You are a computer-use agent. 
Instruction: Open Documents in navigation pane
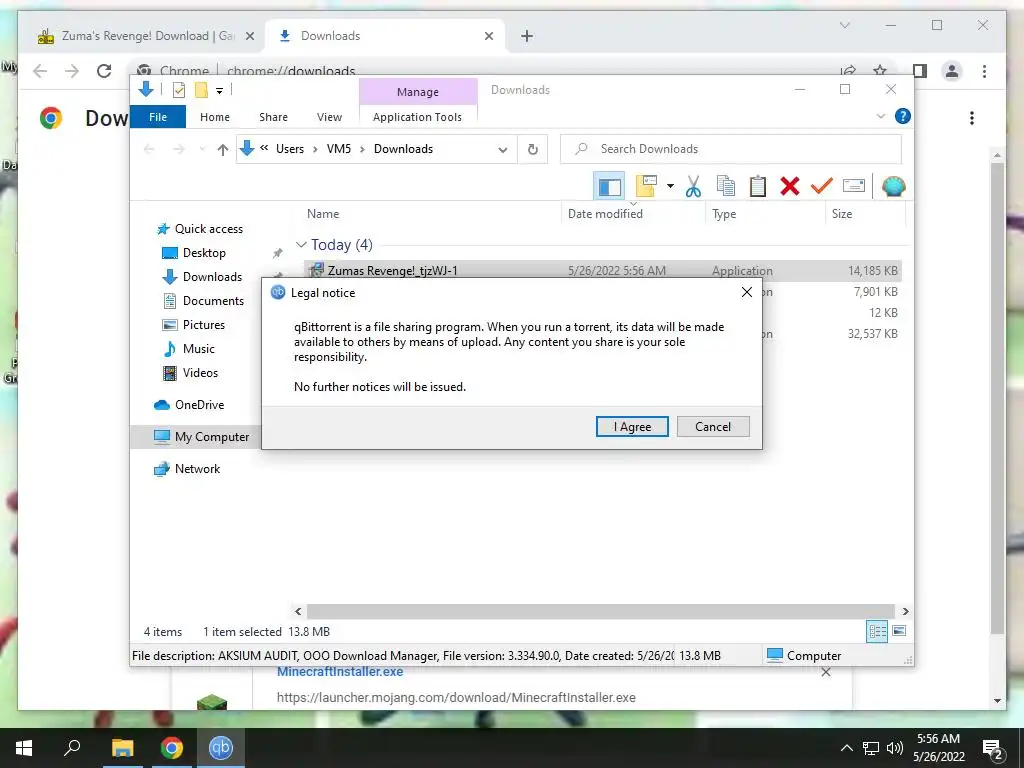(213, 301)
